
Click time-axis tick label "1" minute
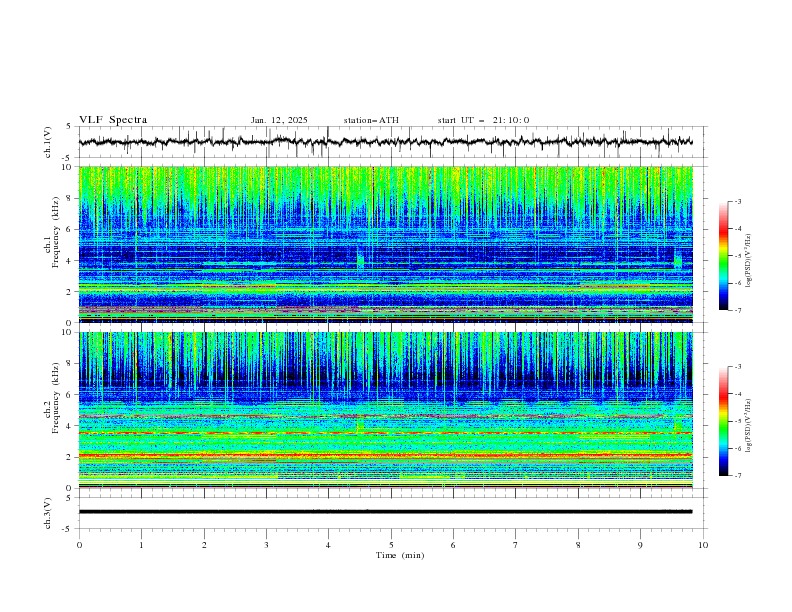pyautogui.click(x=141, y=545)
